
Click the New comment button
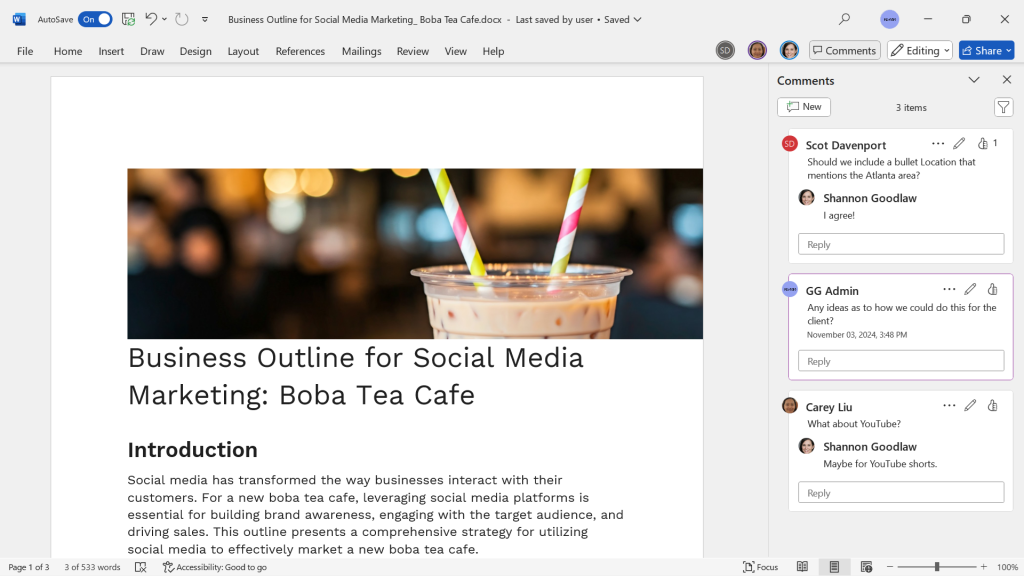pos(804,107)
